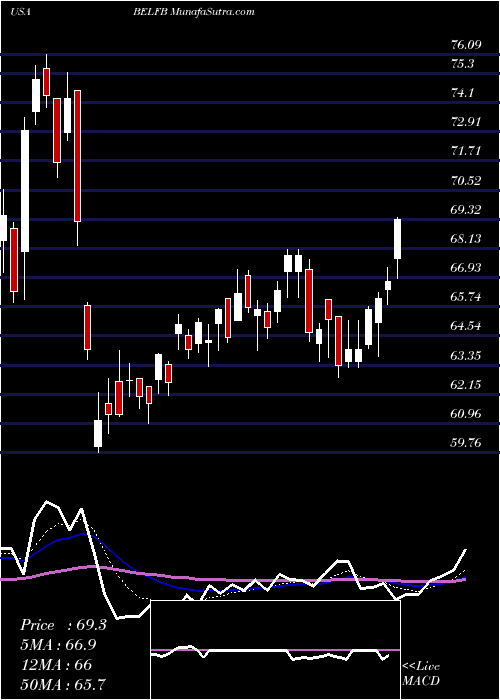This screenshot has height=700, width=500.
Task: Click the 71.71 price axis label
Action: pyautogui.click(x=466, y=151)
